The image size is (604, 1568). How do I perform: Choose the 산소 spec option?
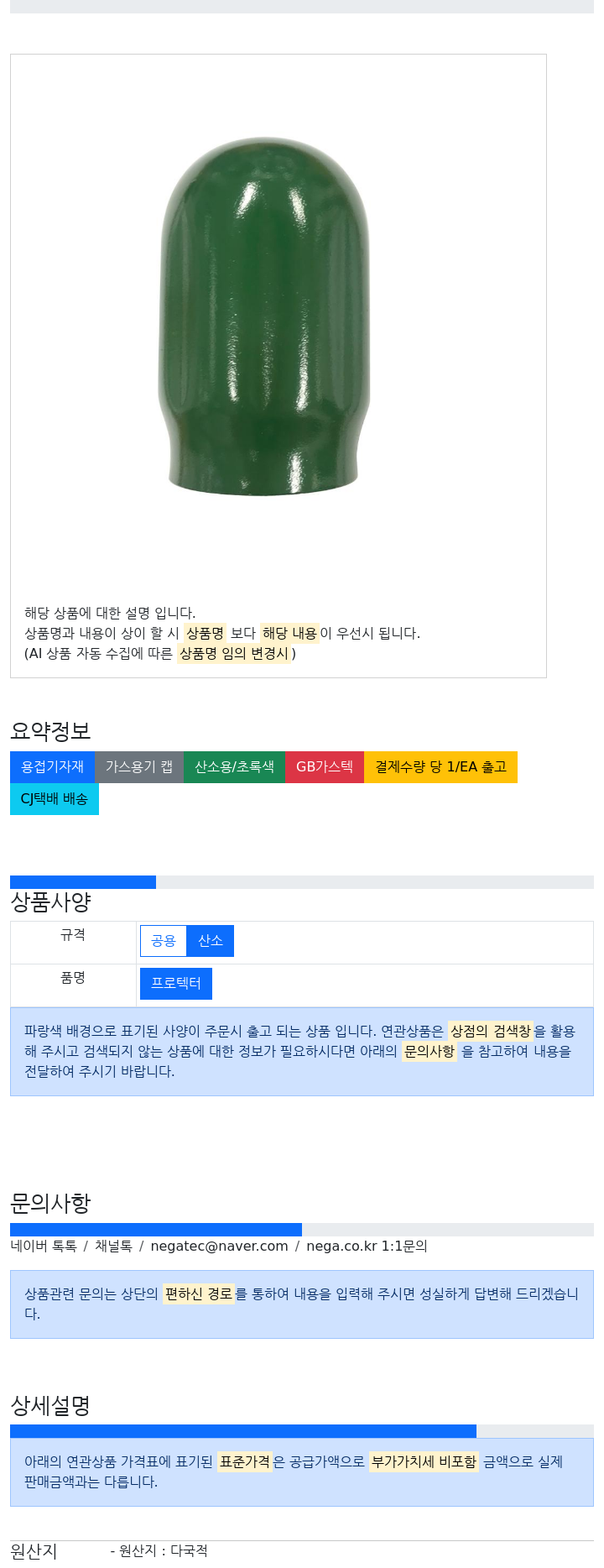coord(211,941)
